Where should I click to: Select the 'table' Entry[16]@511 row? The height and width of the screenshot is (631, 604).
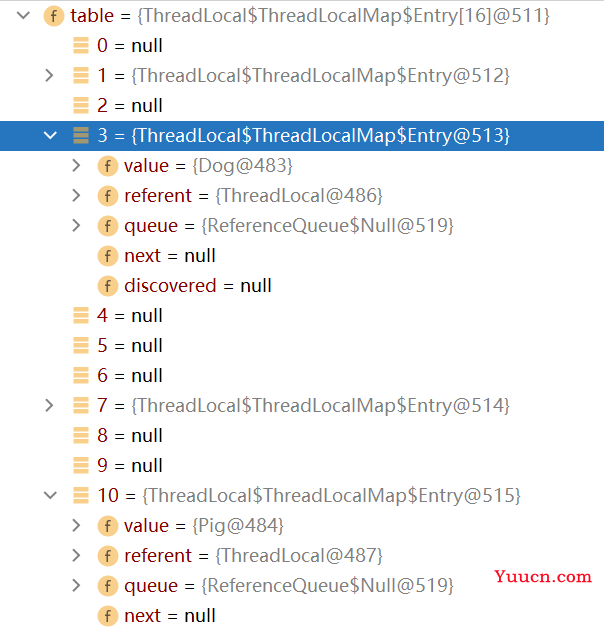302,16
